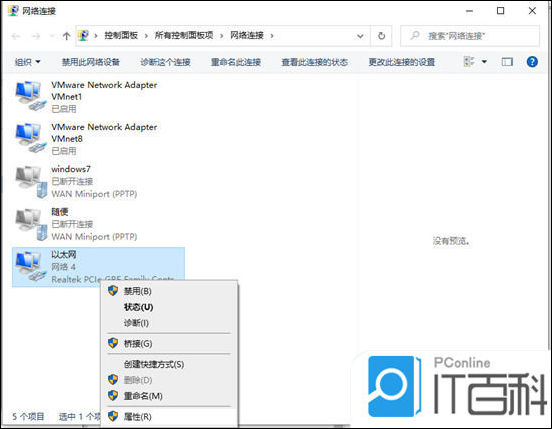The image size is (552, 429).
Task: Select the windows7 PPTP connection icon
Action: 31,182
